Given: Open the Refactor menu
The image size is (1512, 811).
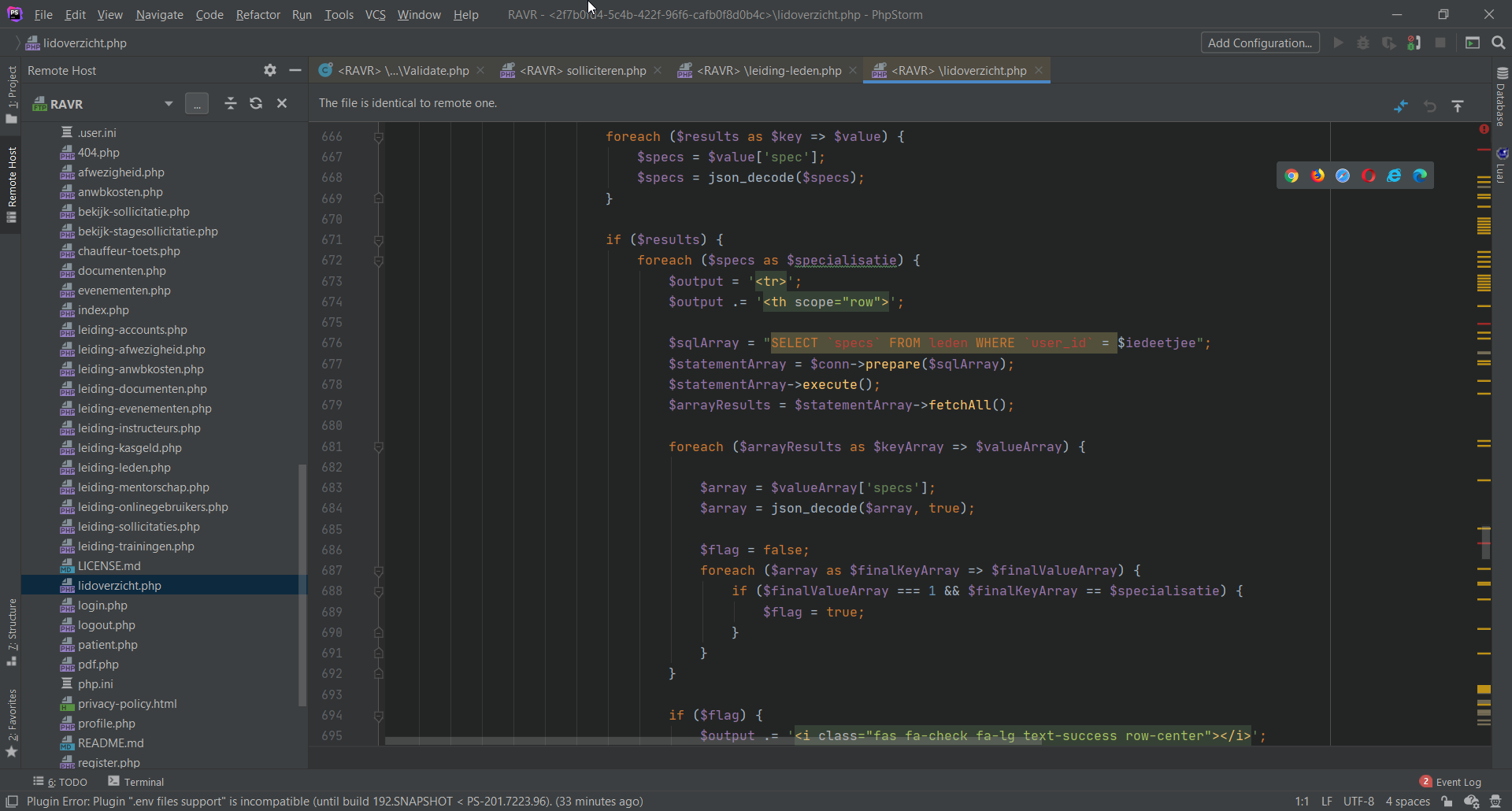Looking at the screenshot, I should coord(258,14).
